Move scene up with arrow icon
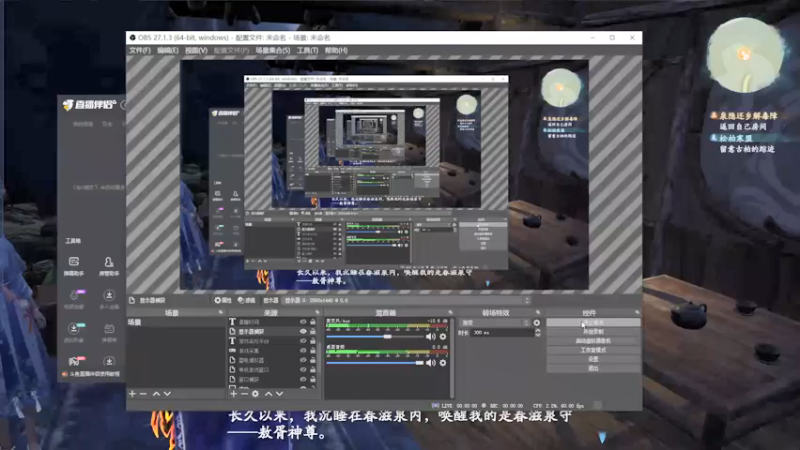This screenshot has height=450, width=800. (x=156, y=394)
